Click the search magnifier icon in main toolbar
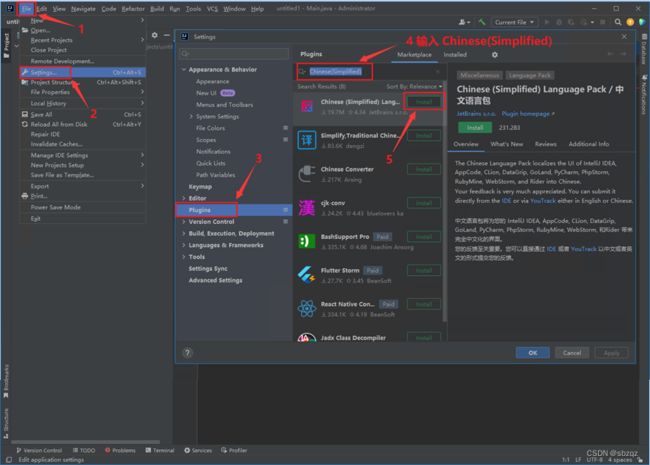 pos(618,22)
